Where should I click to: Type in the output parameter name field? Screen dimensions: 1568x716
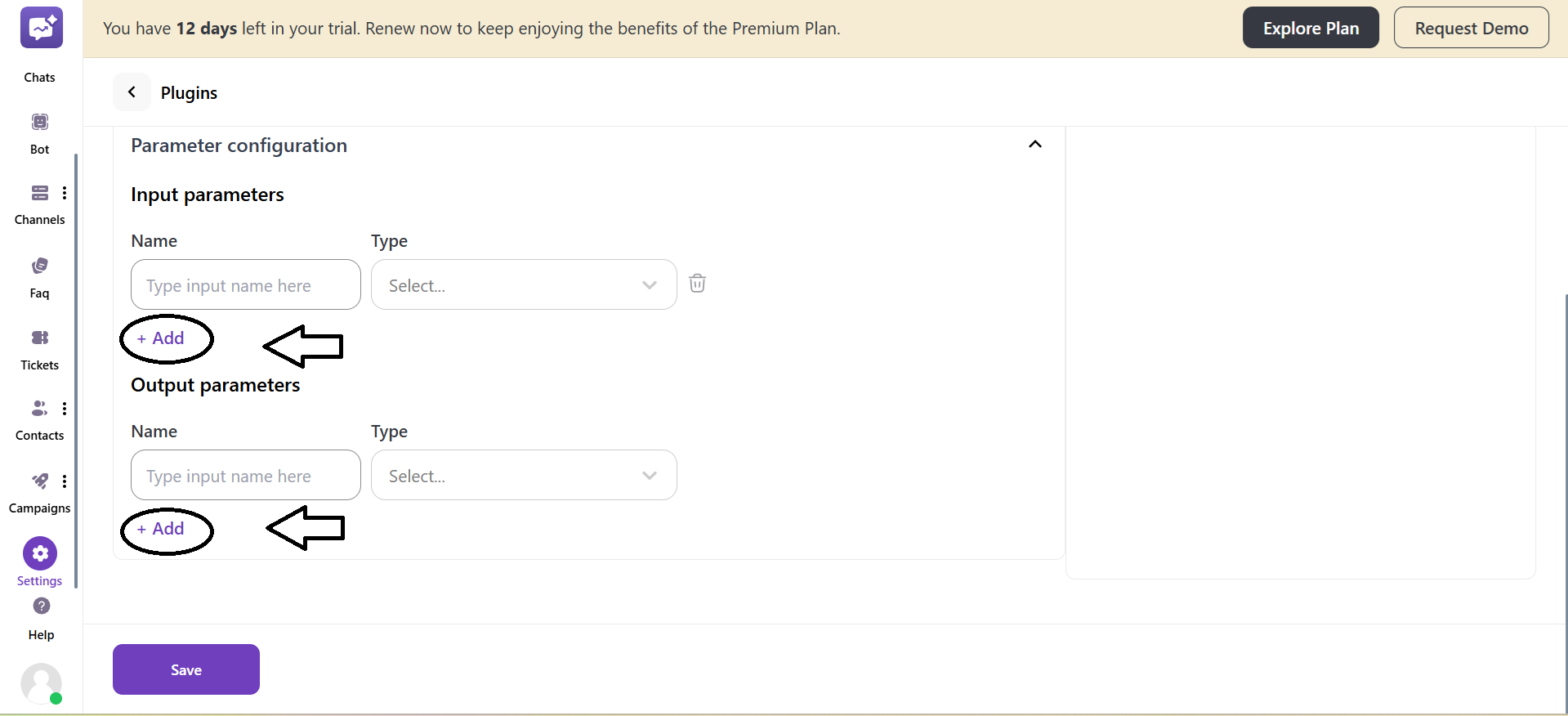tap(244, 475)
